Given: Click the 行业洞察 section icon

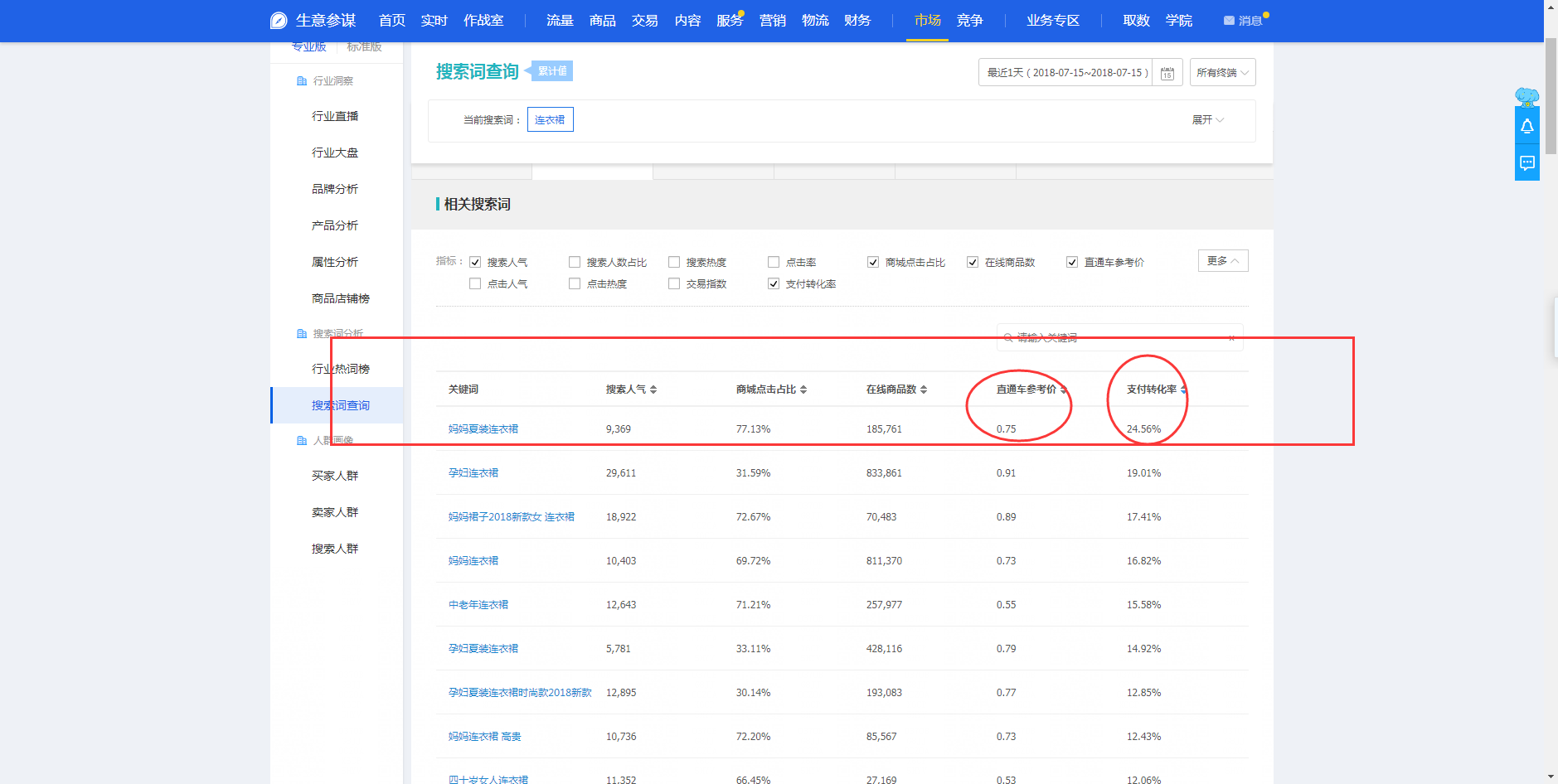Looking at the screenshot, I should pos(302,81).
